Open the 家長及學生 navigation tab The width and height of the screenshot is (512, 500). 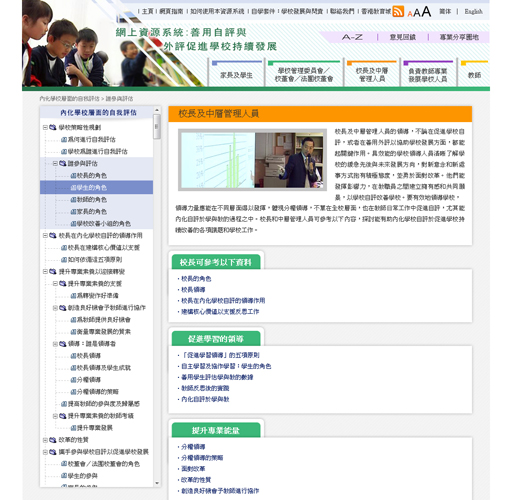tap(236, 74)
